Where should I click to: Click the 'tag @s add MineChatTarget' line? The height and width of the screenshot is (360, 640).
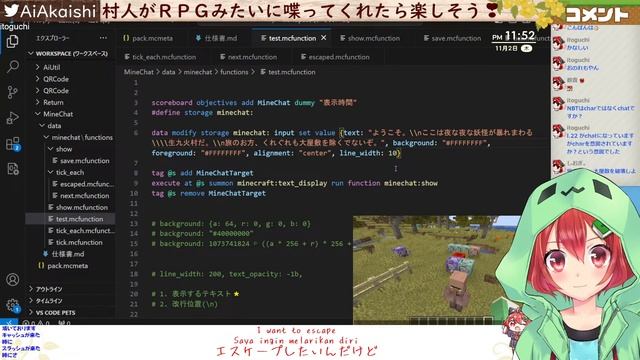coord(202,173)
